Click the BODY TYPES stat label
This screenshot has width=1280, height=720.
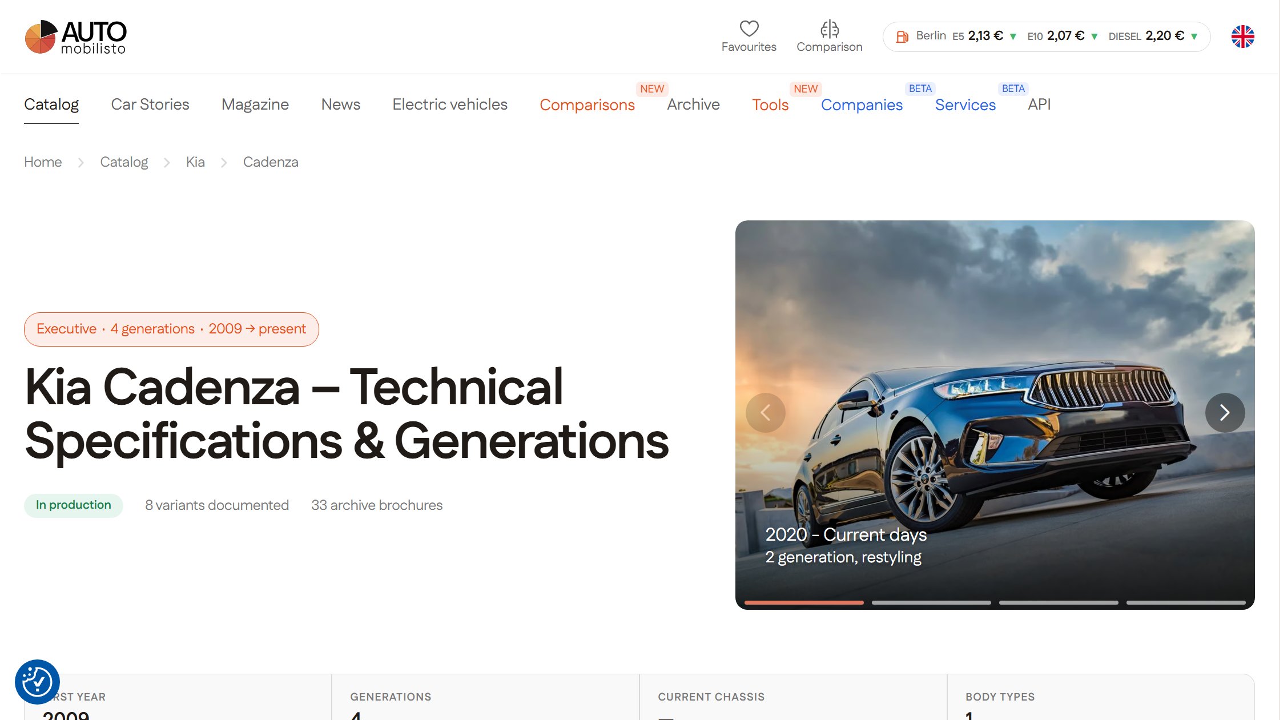tap(1000, 697)
